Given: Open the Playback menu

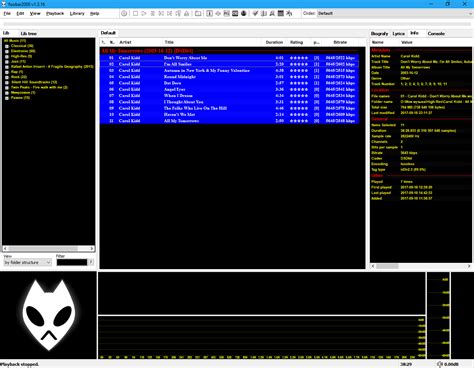Looking at the screenshot, I should tap(55, 14).
